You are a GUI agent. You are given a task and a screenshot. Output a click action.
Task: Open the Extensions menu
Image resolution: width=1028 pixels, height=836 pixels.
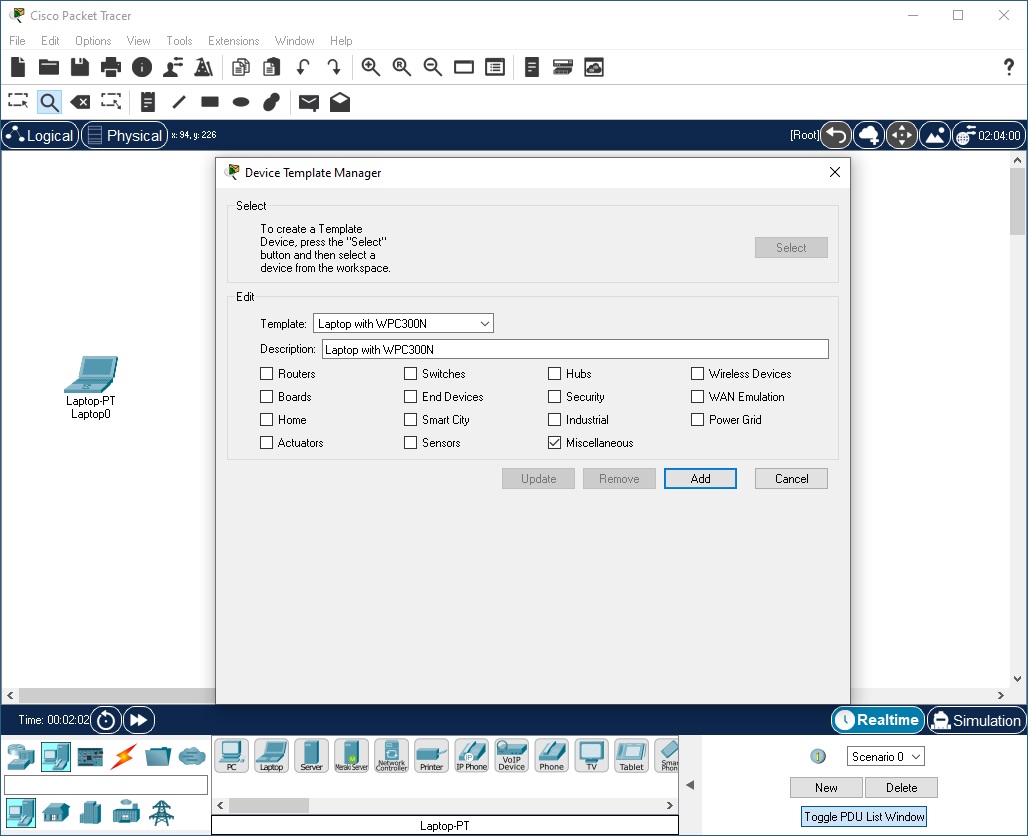233,41
